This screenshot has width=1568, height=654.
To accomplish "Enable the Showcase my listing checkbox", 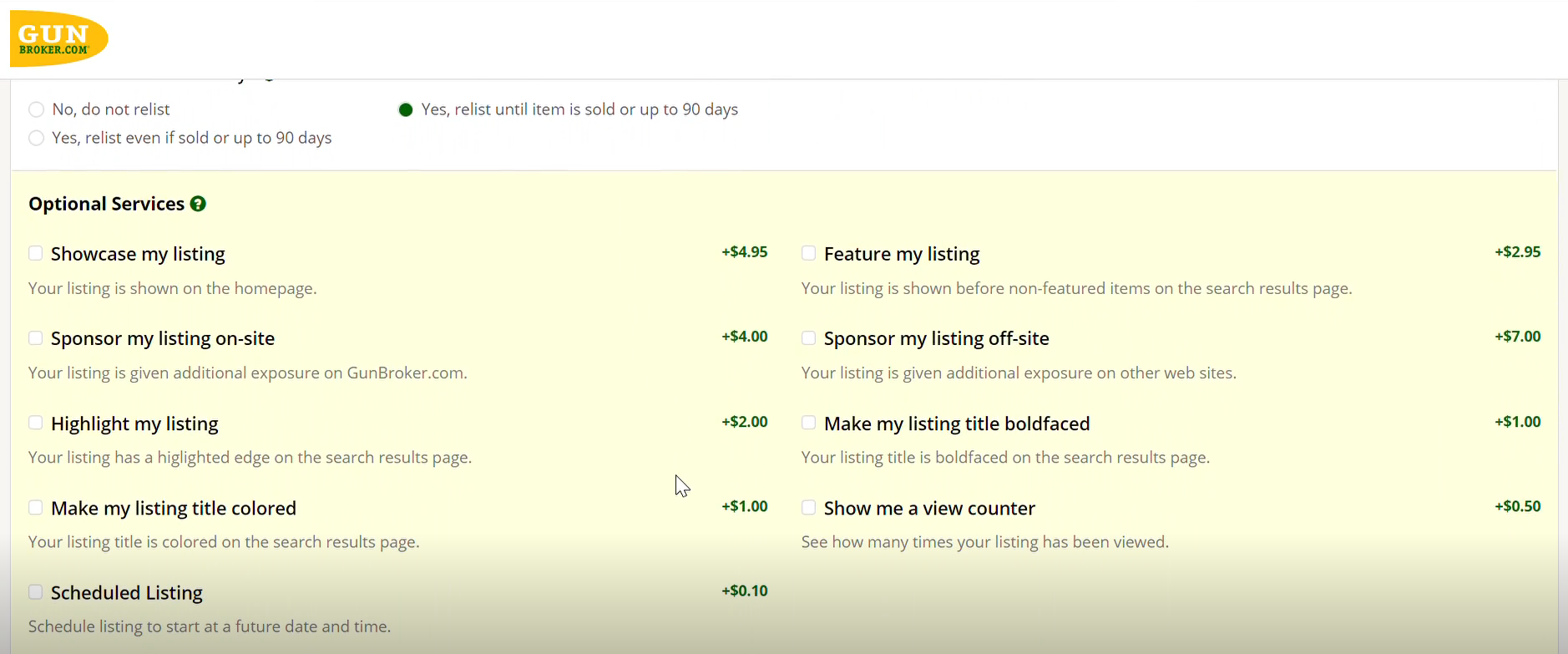I will pyautogui.click(x=35, y=252).
